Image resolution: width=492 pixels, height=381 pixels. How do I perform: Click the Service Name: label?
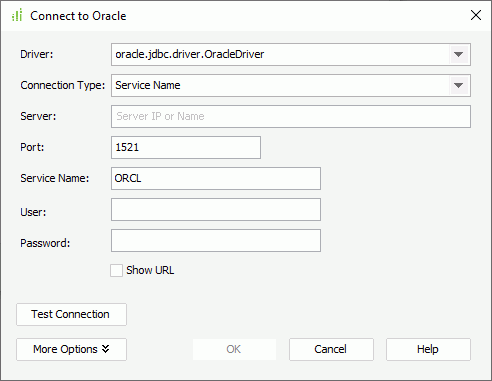(x=55, y=178)
